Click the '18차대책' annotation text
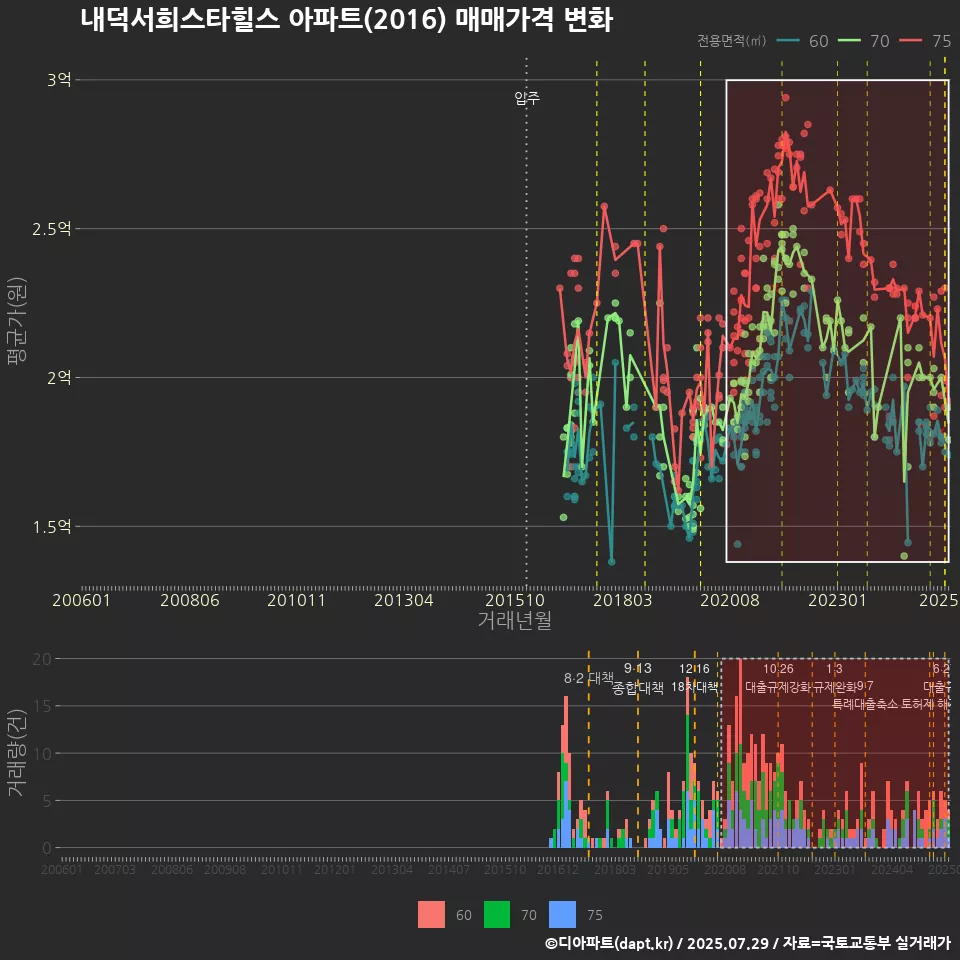960x960 pixels. (694, 687)
